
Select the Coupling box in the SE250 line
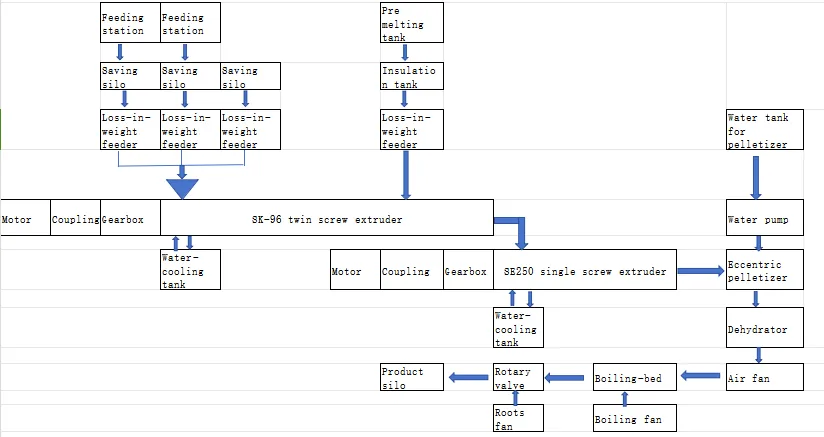tap(412, 269)
